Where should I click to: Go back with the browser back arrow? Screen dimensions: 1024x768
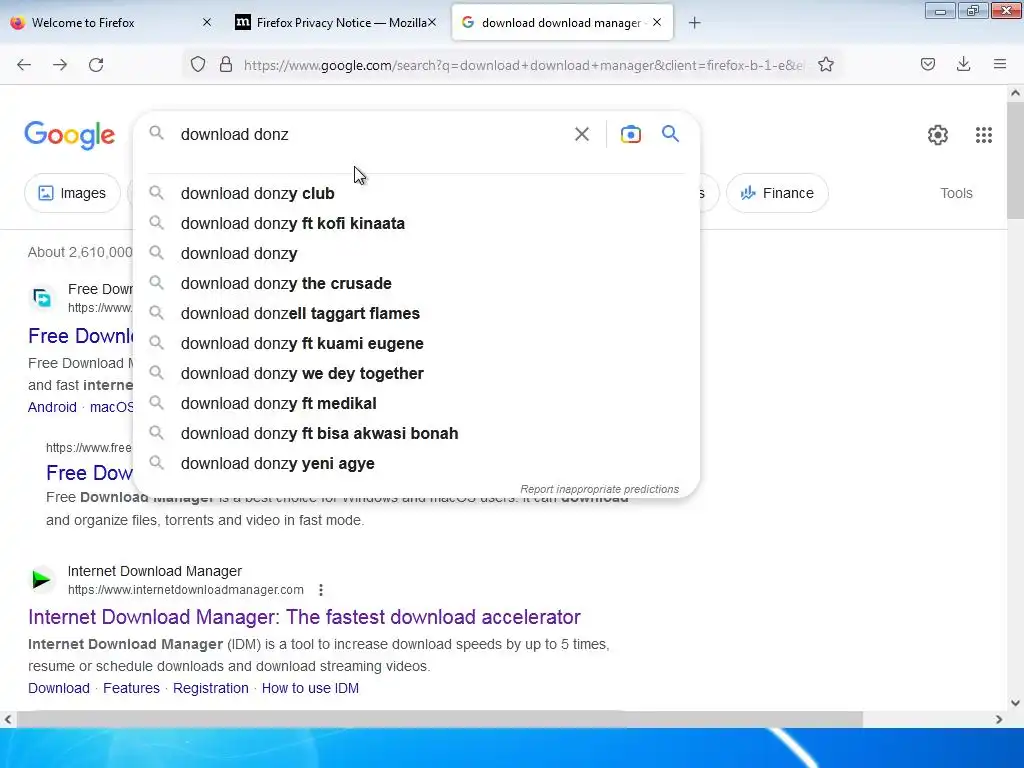click(24, 65)
